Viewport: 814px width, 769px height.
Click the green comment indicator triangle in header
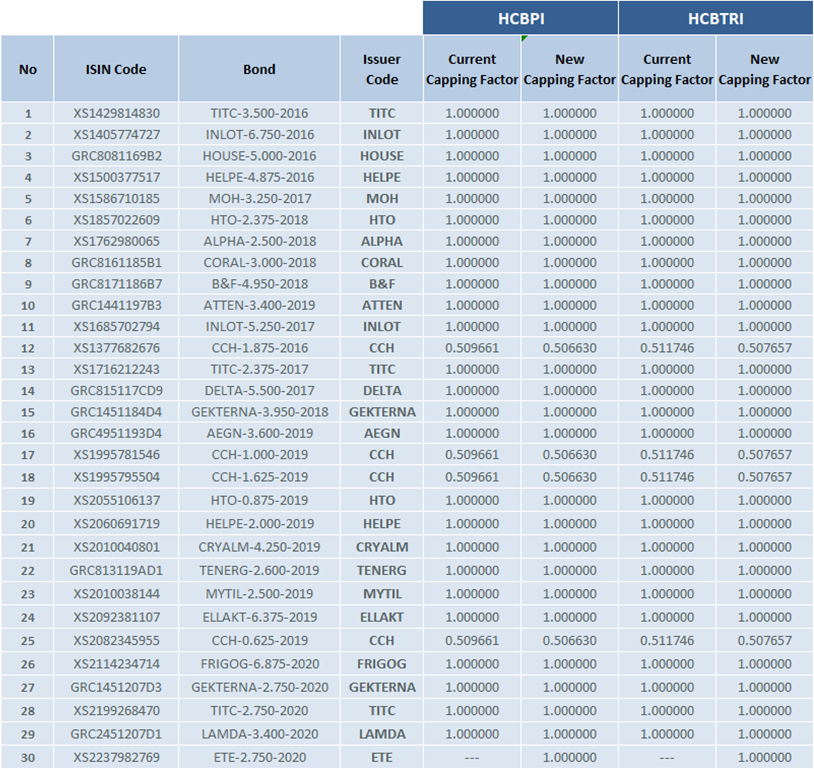[524, 39]
